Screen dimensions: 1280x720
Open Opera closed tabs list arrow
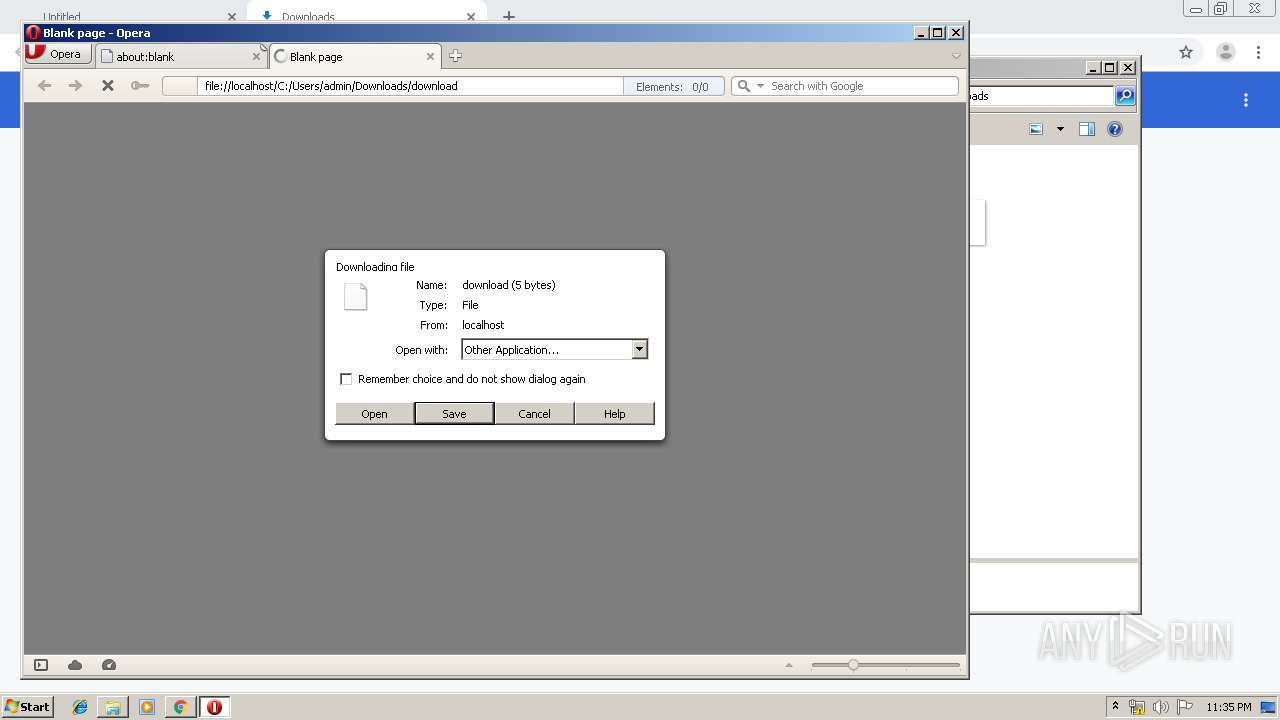point(956,56)
